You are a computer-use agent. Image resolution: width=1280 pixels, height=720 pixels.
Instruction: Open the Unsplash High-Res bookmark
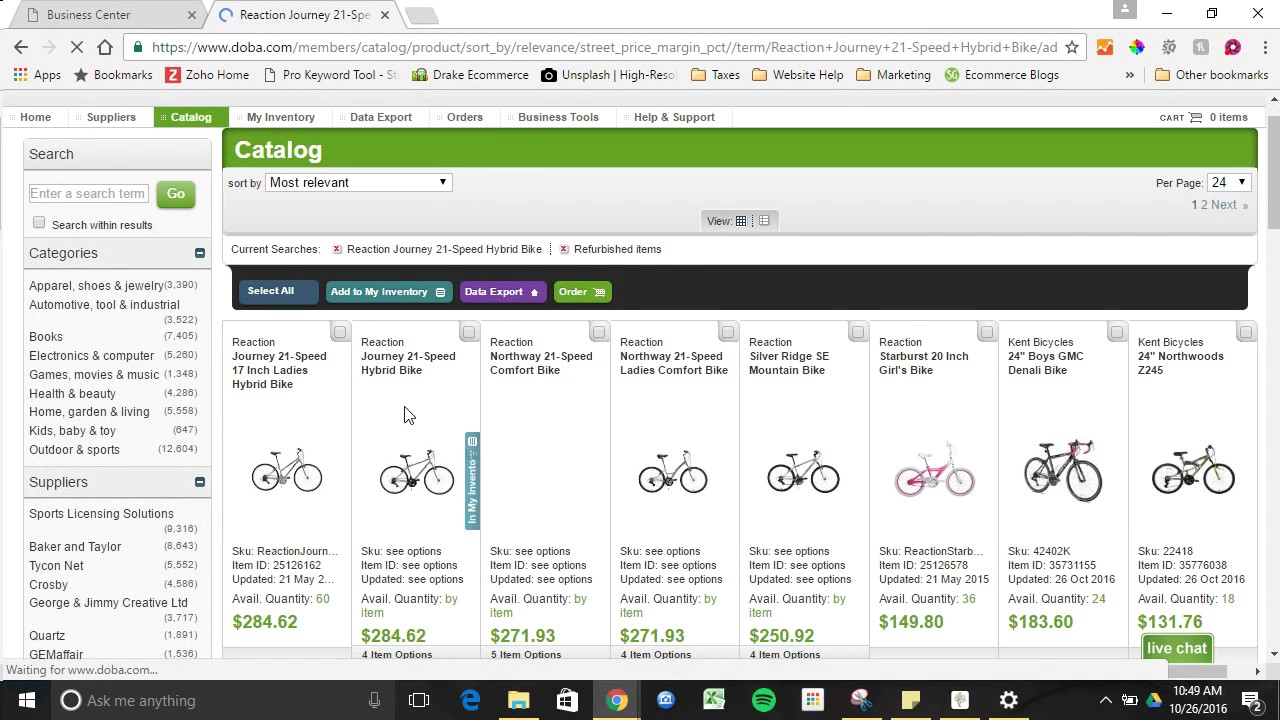point(609,75)
